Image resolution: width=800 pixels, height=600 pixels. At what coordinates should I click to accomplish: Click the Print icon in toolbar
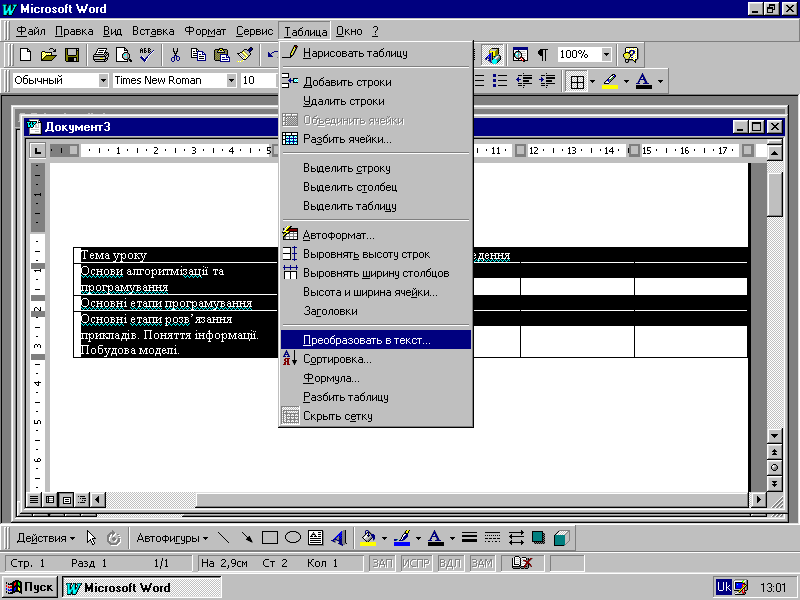click(101, 55)
